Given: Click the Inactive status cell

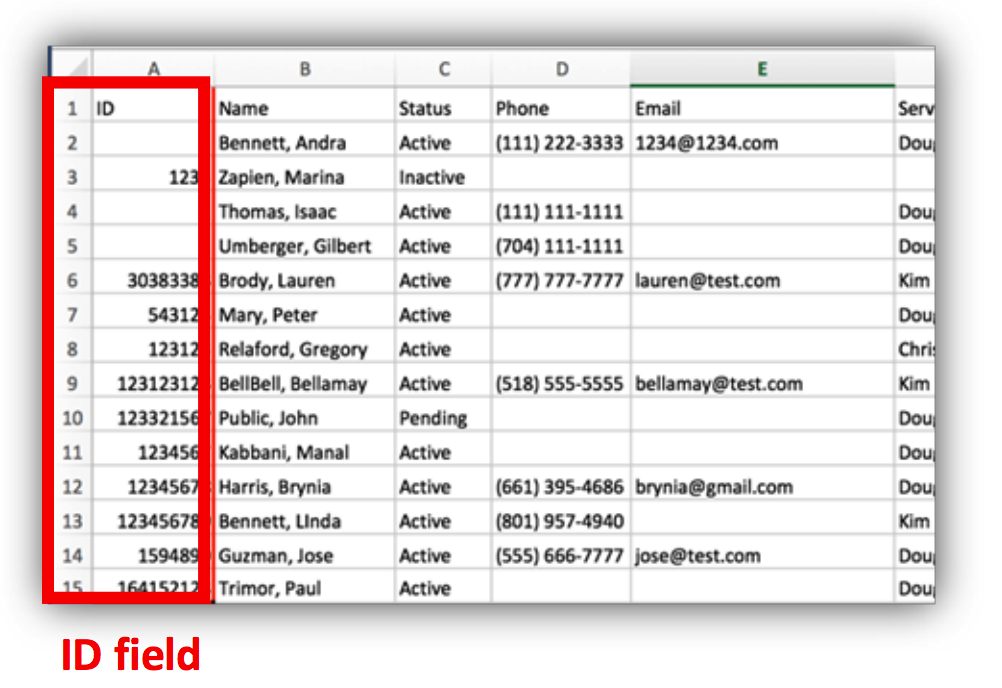Looking at the screenshot, I should click(x=443, y=177).
